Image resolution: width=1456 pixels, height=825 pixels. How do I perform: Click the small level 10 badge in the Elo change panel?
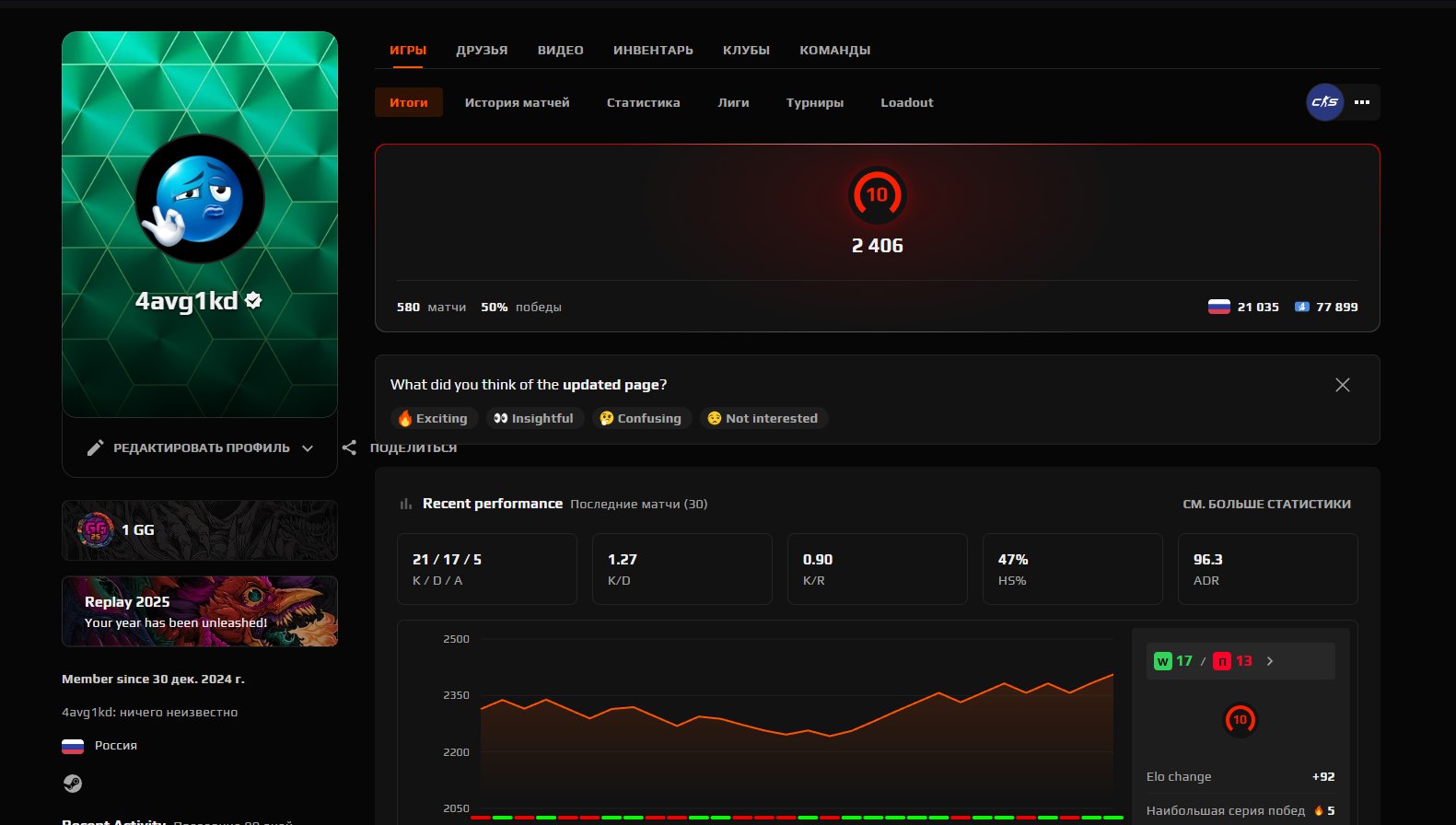(1241, 720)
